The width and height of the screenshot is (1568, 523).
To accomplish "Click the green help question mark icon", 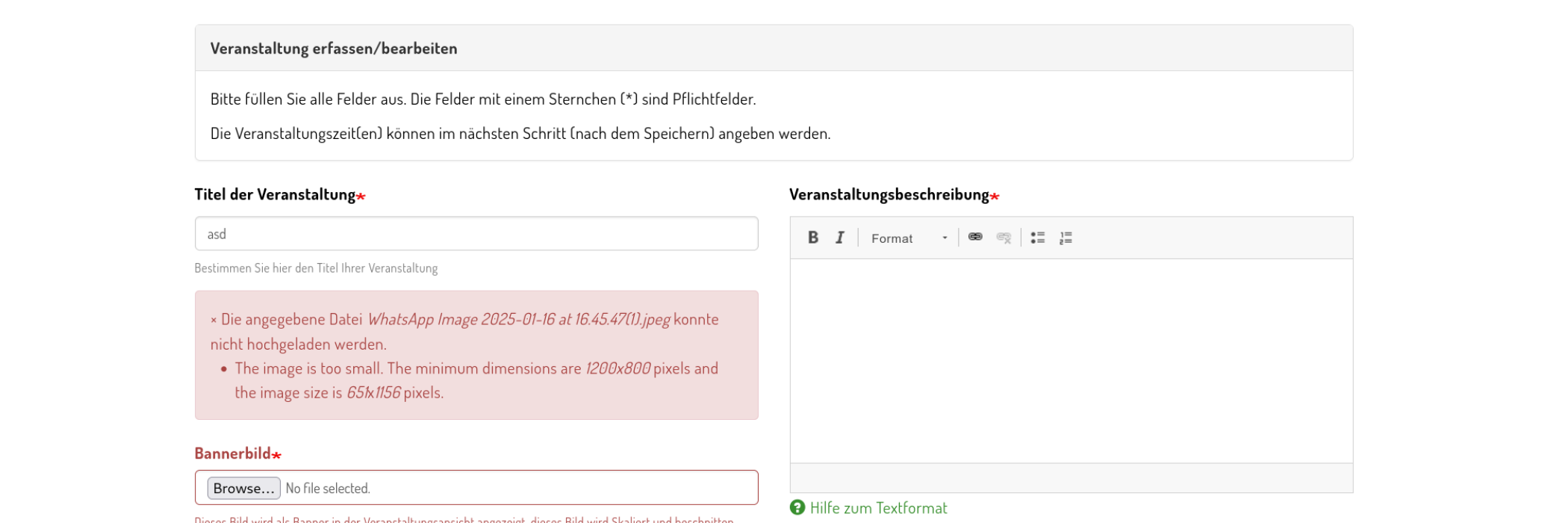I will 797,507.
